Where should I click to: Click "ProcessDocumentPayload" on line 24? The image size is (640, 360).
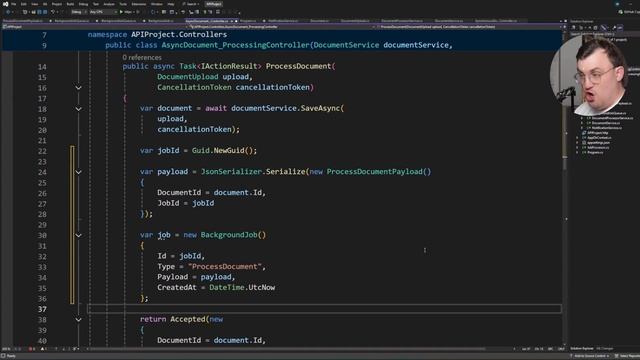click(374, 171)
